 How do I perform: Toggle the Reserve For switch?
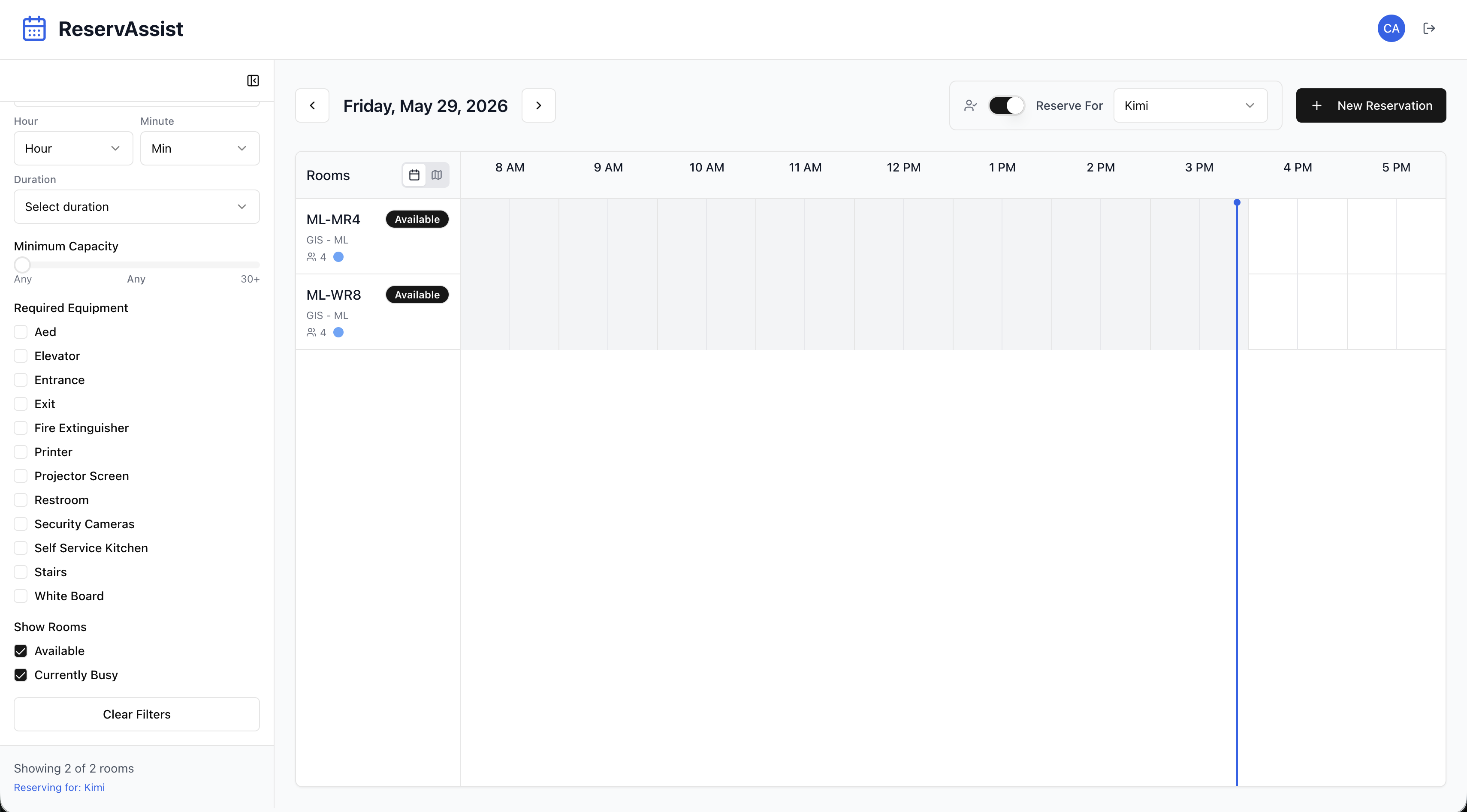coord(1006,106)
